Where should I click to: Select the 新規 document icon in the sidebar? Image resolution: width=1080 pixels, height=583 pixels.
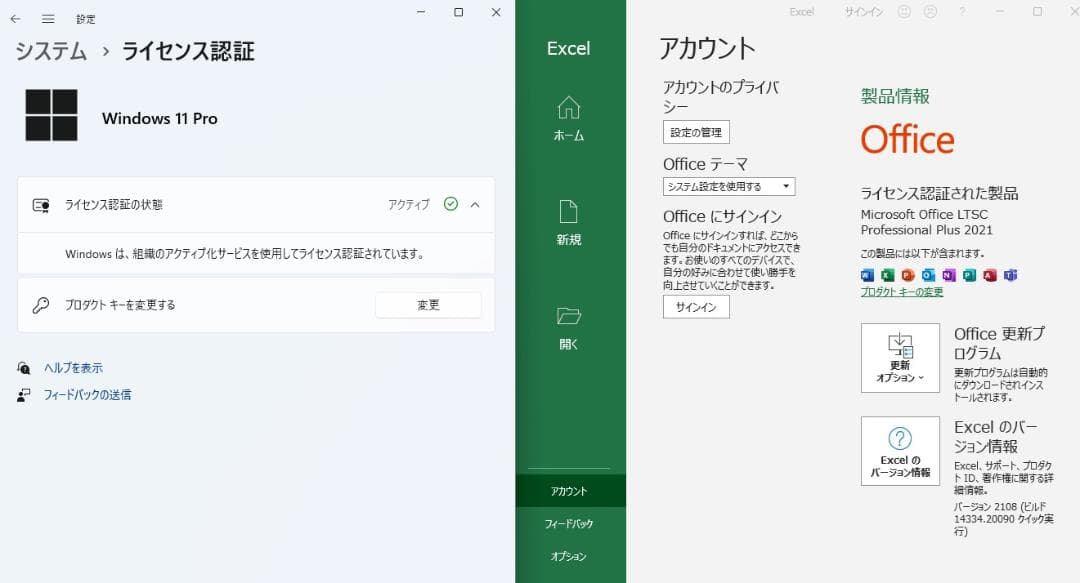(568, 210)
